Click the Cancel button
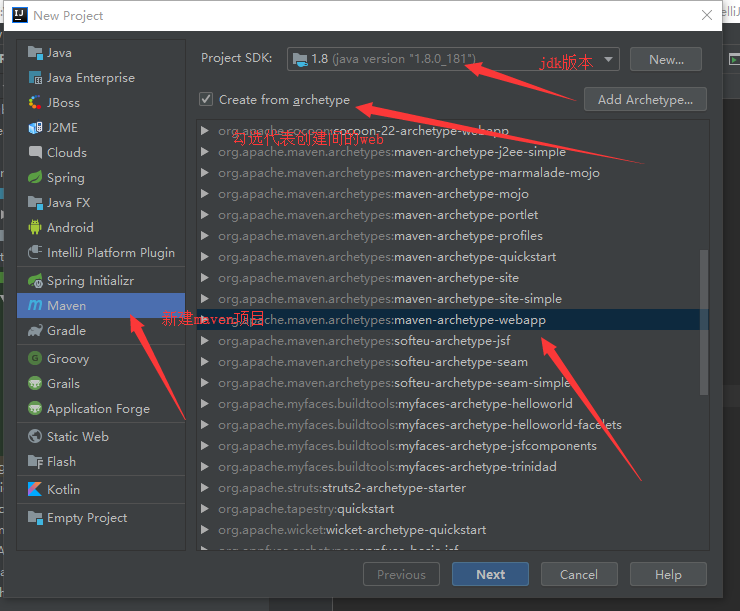740x611 pixels. (579, 574)
